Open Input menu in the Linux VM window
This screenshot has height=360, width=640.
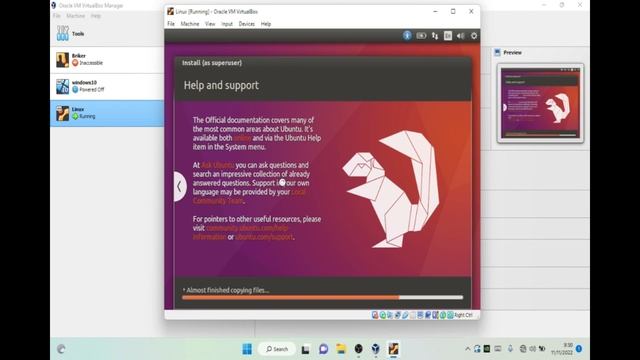coord(227,24)
